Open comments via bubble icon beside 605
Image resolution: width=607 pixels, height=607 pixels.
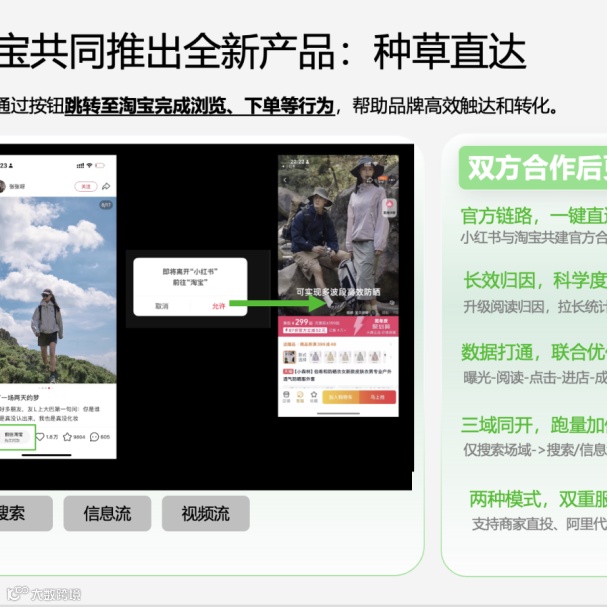(94, 437)
